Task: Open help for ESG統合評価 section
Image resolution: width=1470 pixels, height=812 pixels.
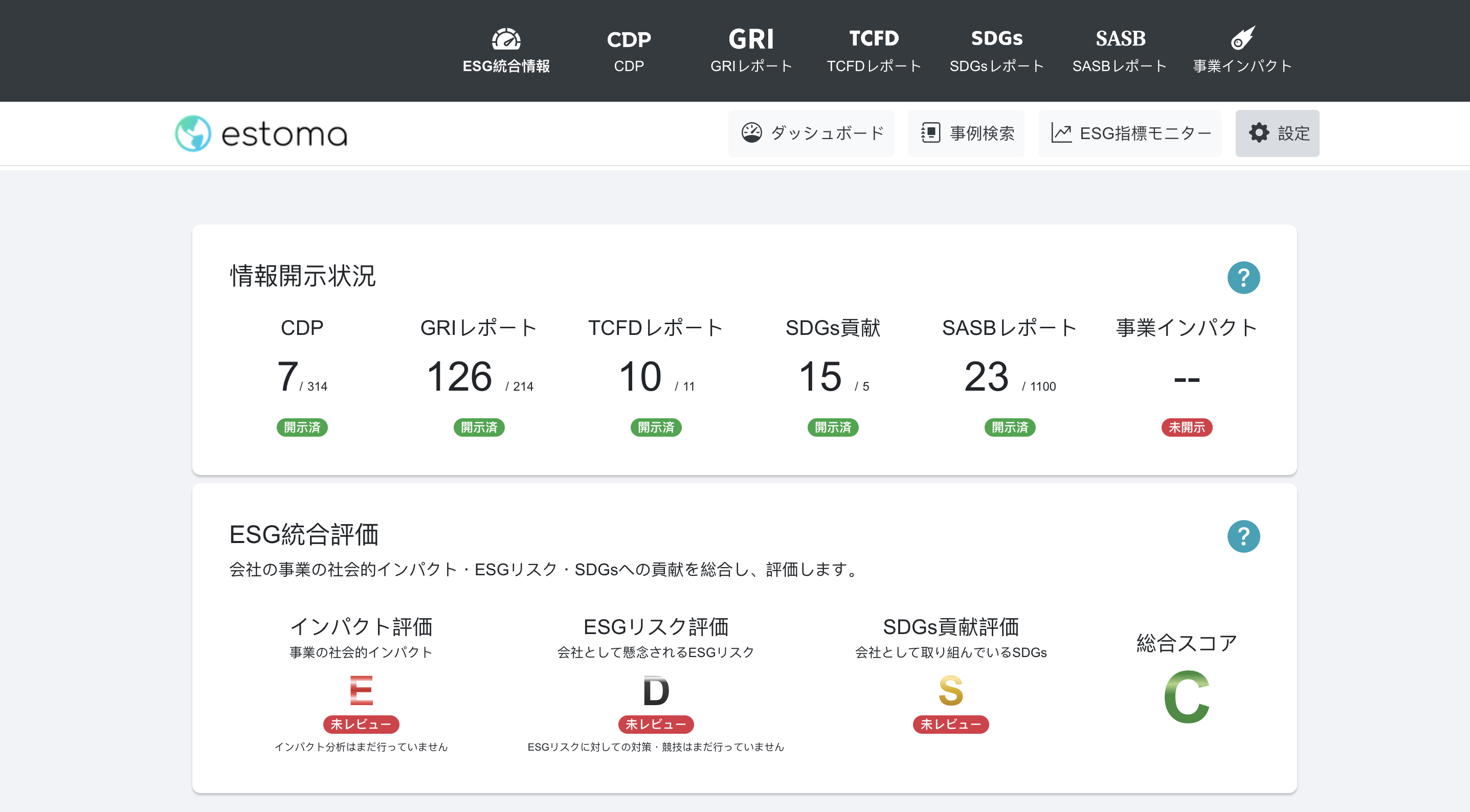Action: tap(1243, 536)
